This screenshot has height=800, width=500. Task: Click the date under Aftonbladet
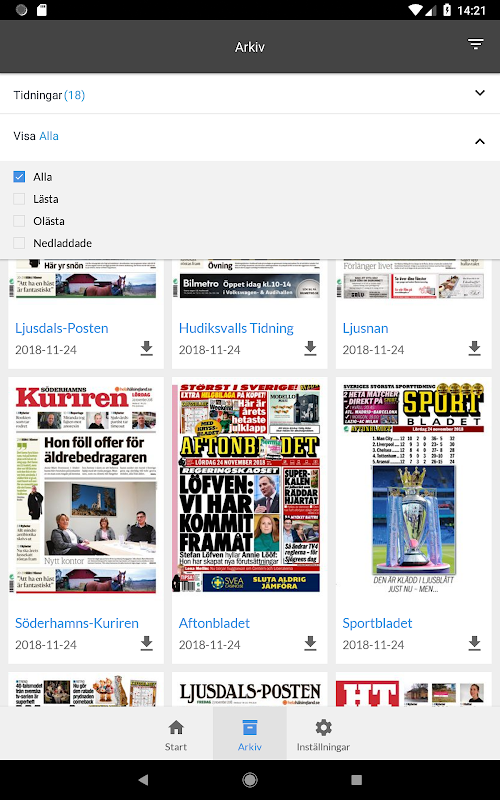click(x=209, y=645)
